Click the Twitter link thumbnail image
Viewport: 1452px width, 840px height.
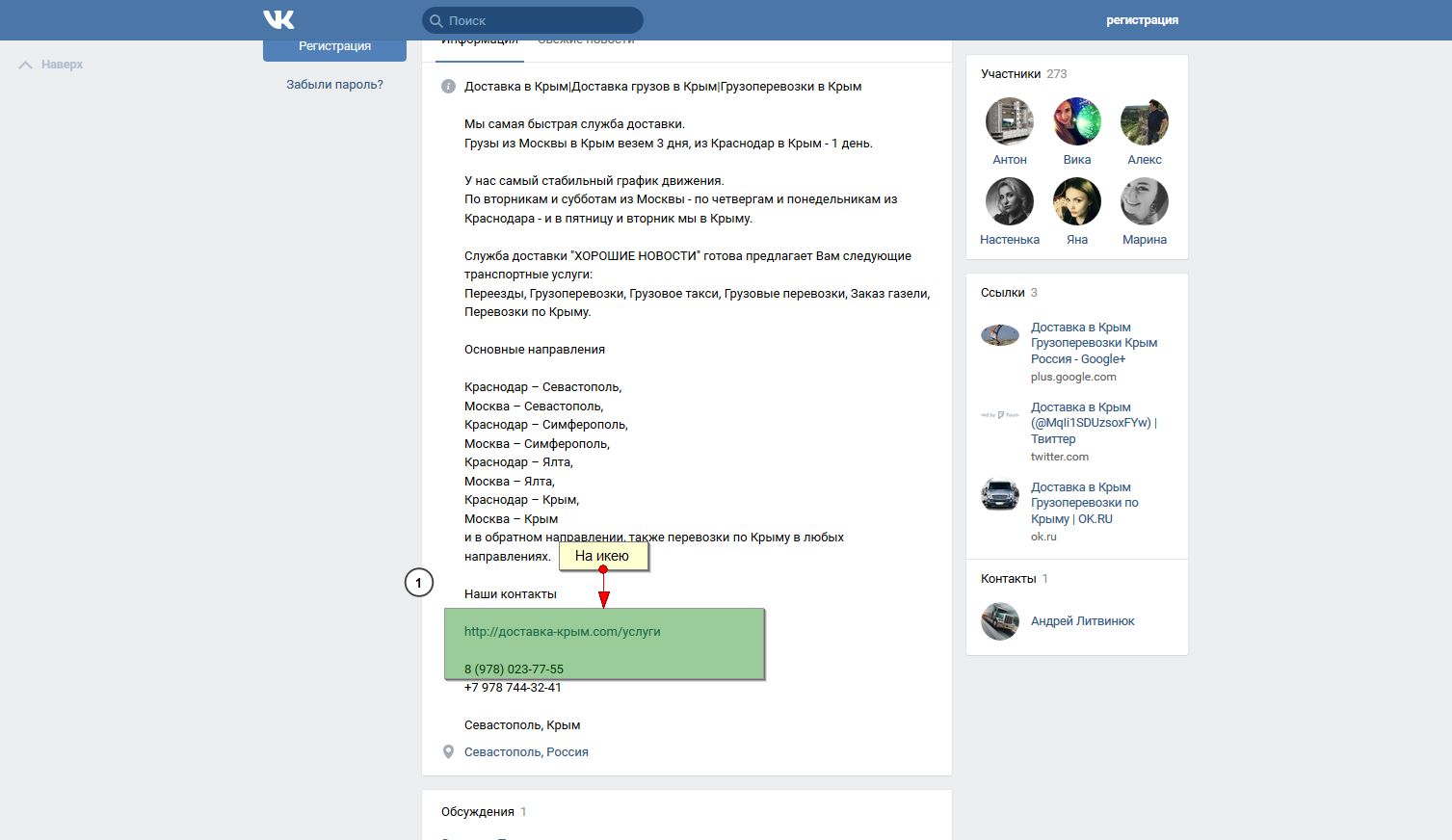tap(1000, 415)
